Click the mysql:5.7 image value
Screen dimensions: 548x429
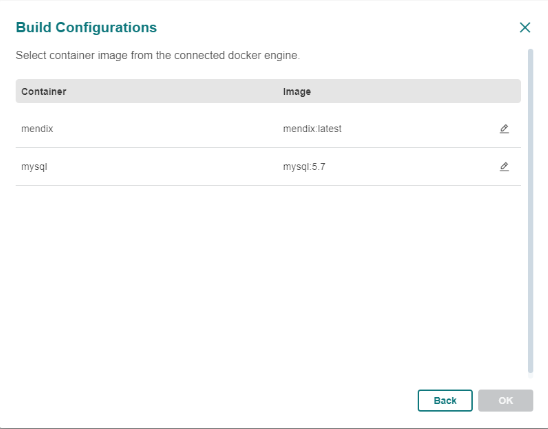coord(304,167)
